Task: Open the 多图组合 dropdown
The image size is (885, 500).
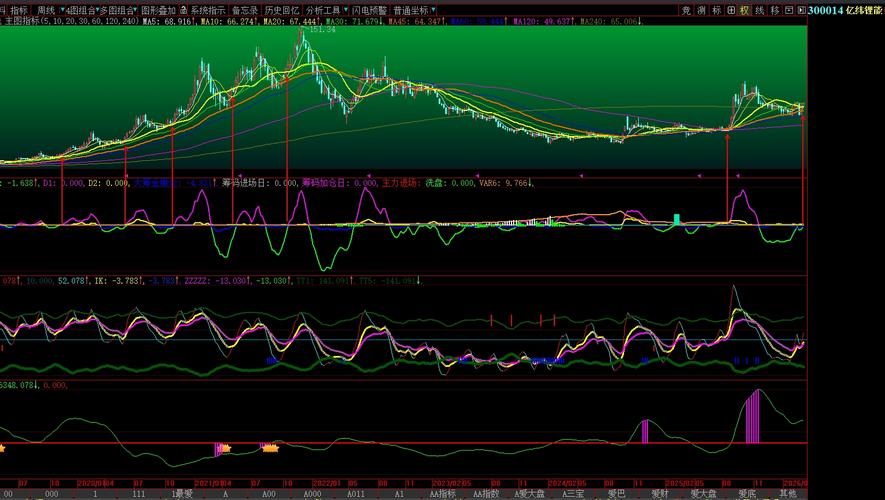Action: click(119, 10)
